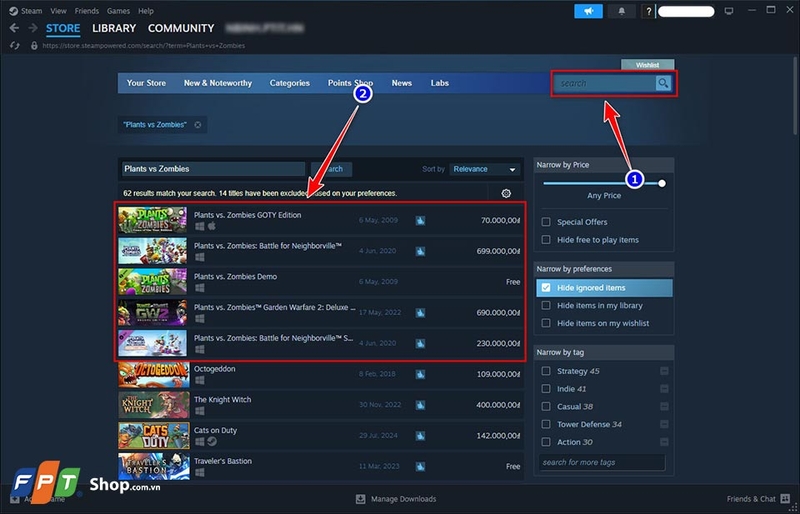
Task: Tick the Casual tag checkbox
Action: [546, 407]
